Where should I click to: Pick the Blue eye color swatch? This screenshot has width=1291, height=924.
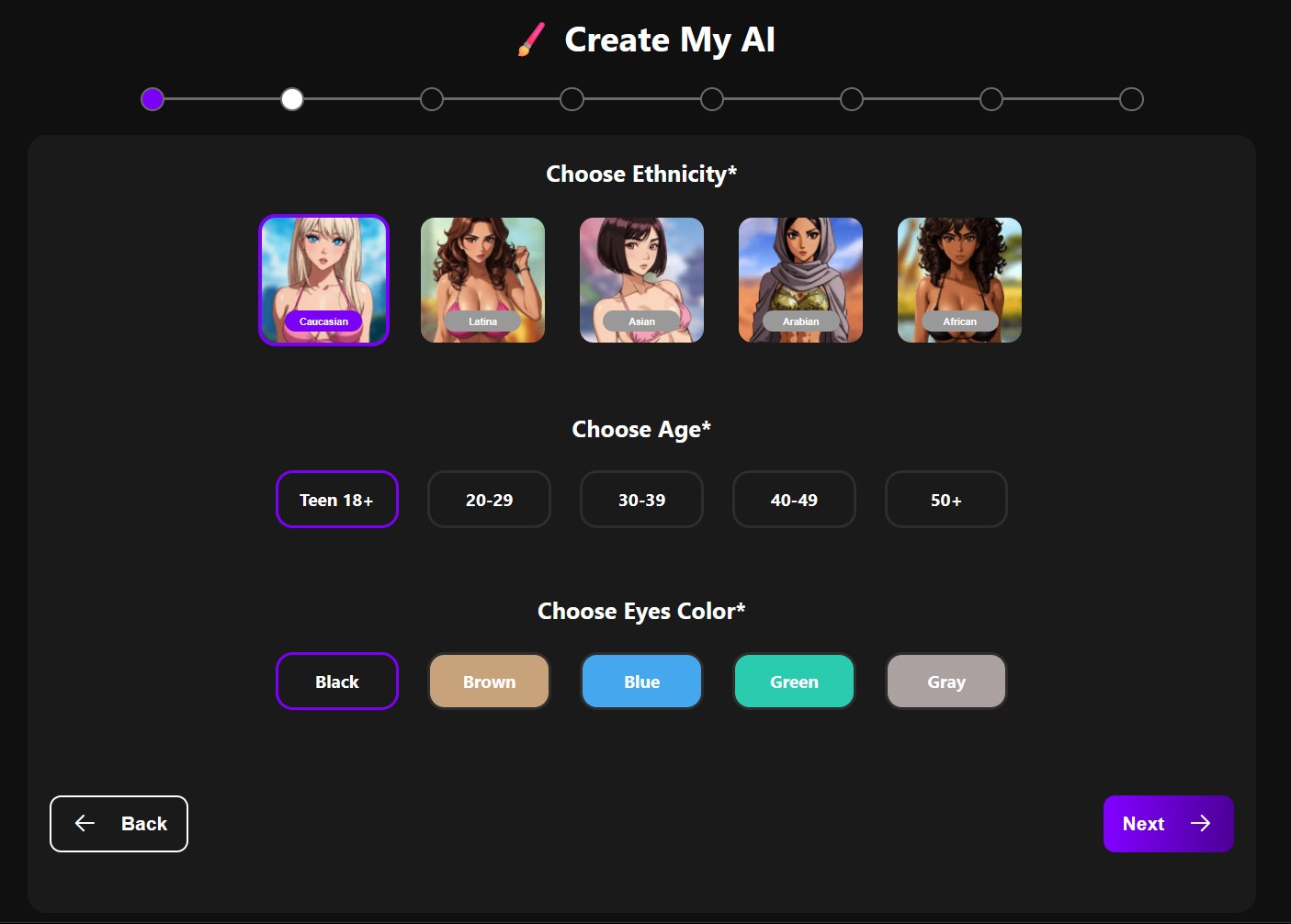(641, 682)
